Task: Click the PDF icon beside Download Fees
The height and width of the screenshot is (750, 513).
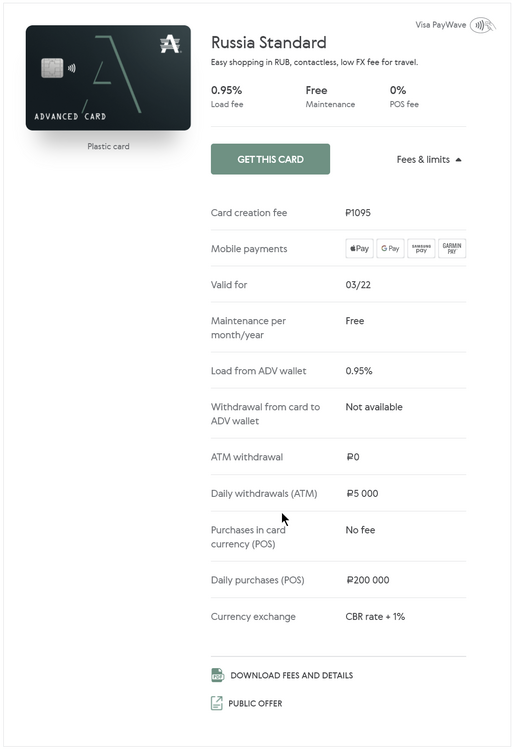Action: (x=218, y=675)
